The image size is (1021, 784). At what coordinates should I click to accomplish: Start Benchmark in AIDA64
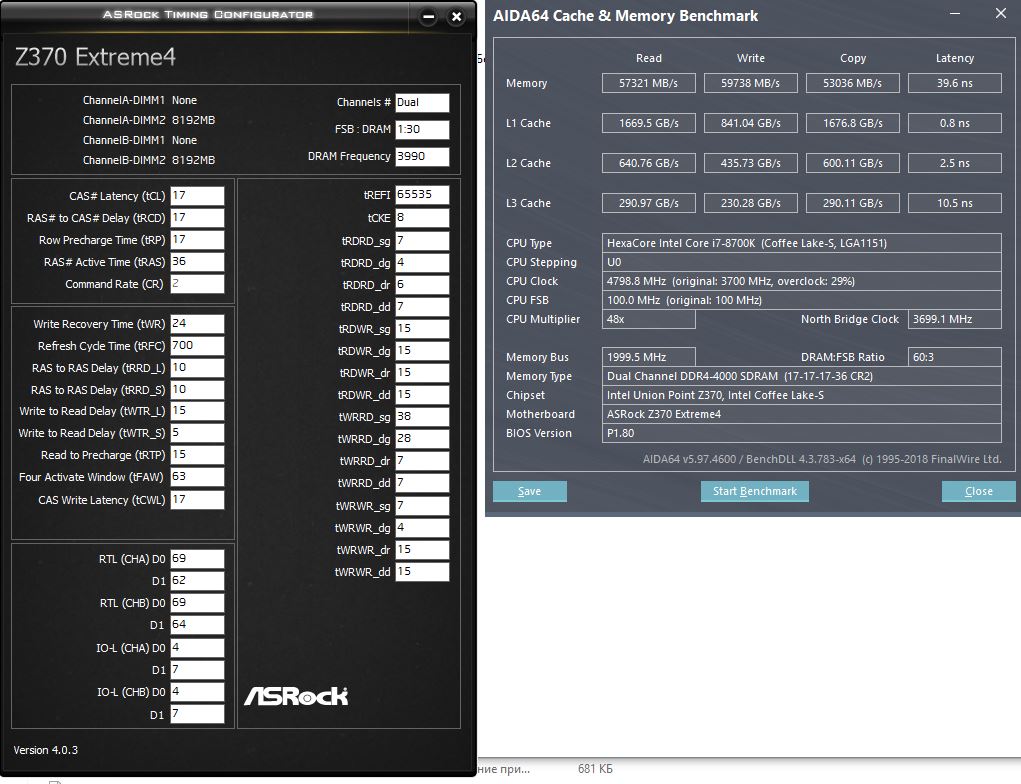tap(755, 491)
